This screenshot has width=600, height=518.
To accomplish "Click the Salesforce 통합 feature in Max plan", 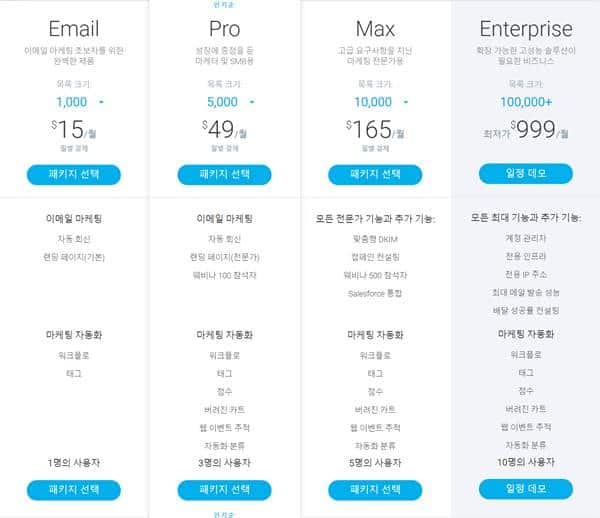I will tap(375, 292).
